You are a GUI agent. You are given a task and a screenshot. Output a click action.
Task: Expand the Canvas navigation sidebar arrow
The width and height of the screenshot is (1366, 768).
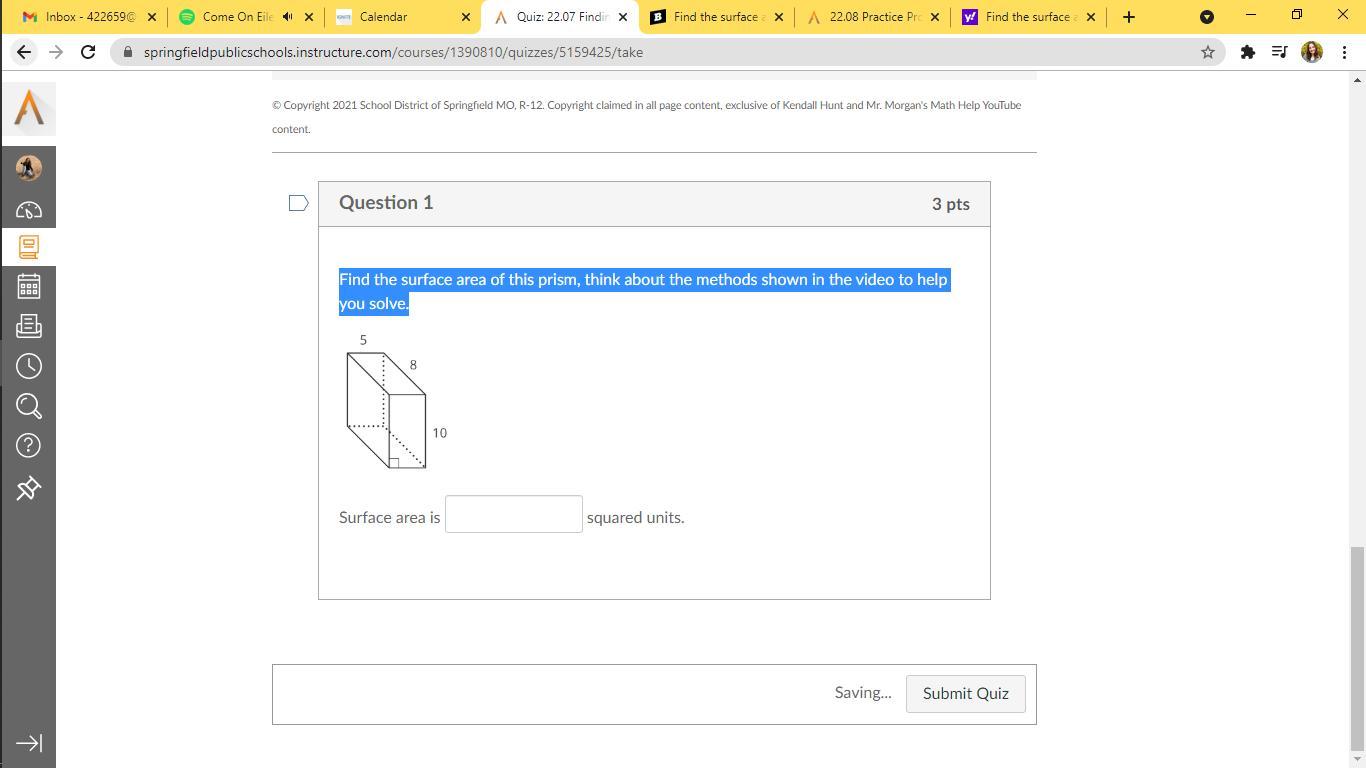pos(29,743)
